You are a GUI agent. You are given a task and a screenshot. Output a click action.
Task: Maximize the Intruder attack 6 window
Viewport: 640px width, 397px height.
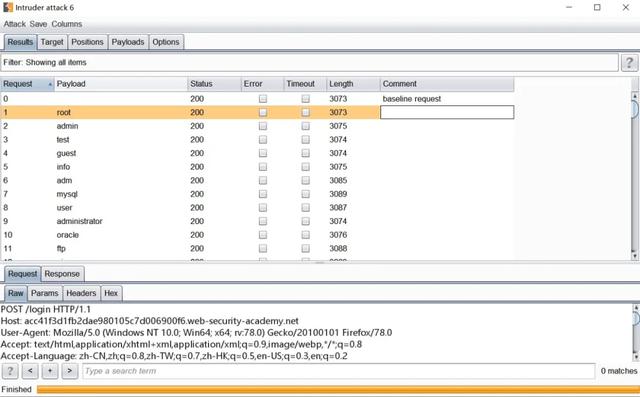tap(597, 7)
